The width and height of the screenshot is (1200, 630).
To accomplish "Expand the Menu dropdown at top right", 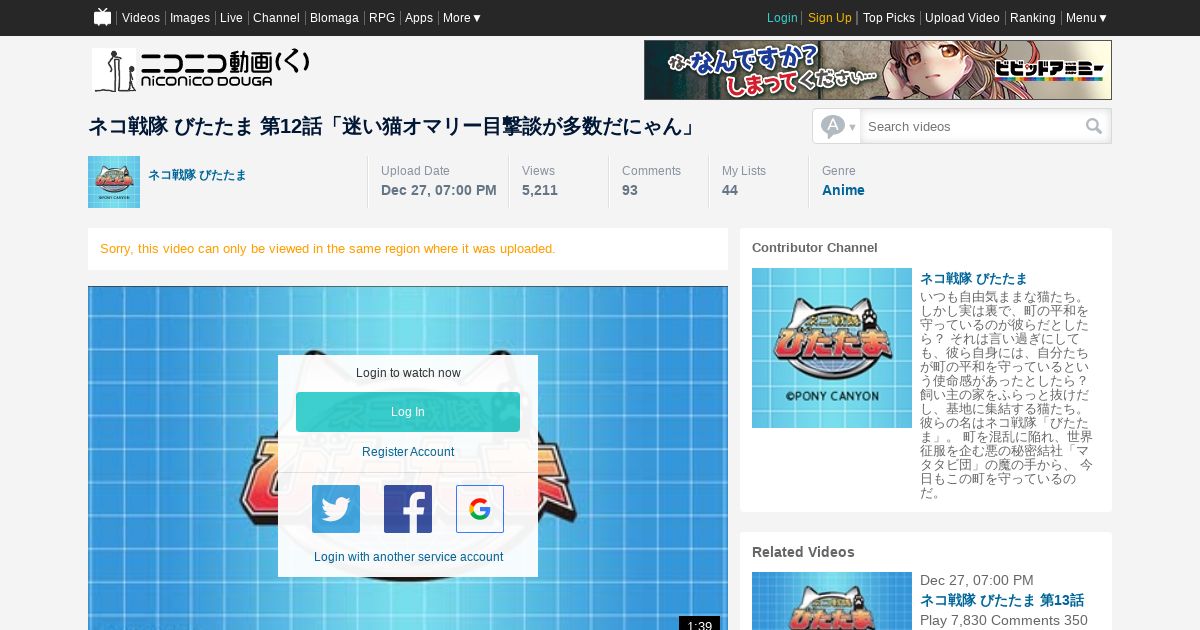I will coord(1086,18).
